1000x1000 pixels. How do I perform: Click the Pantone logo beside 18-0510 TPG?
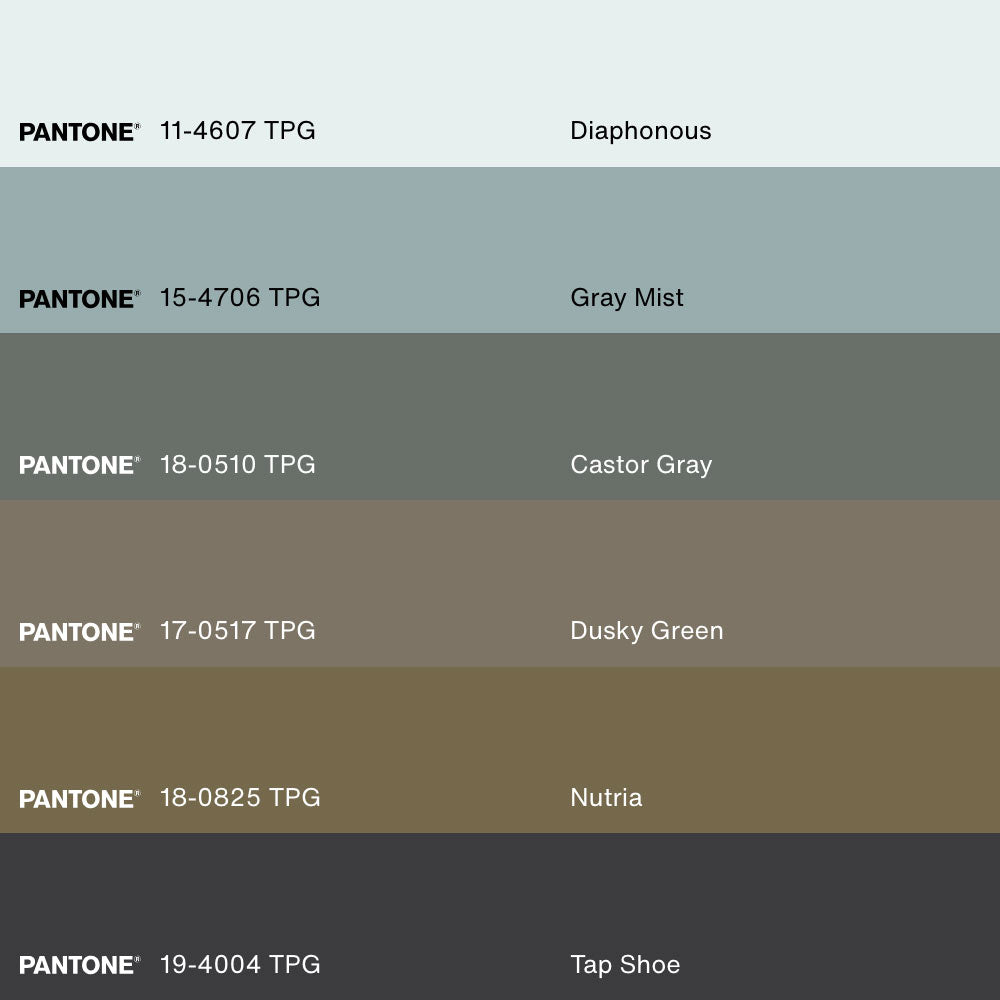[79, 465]
